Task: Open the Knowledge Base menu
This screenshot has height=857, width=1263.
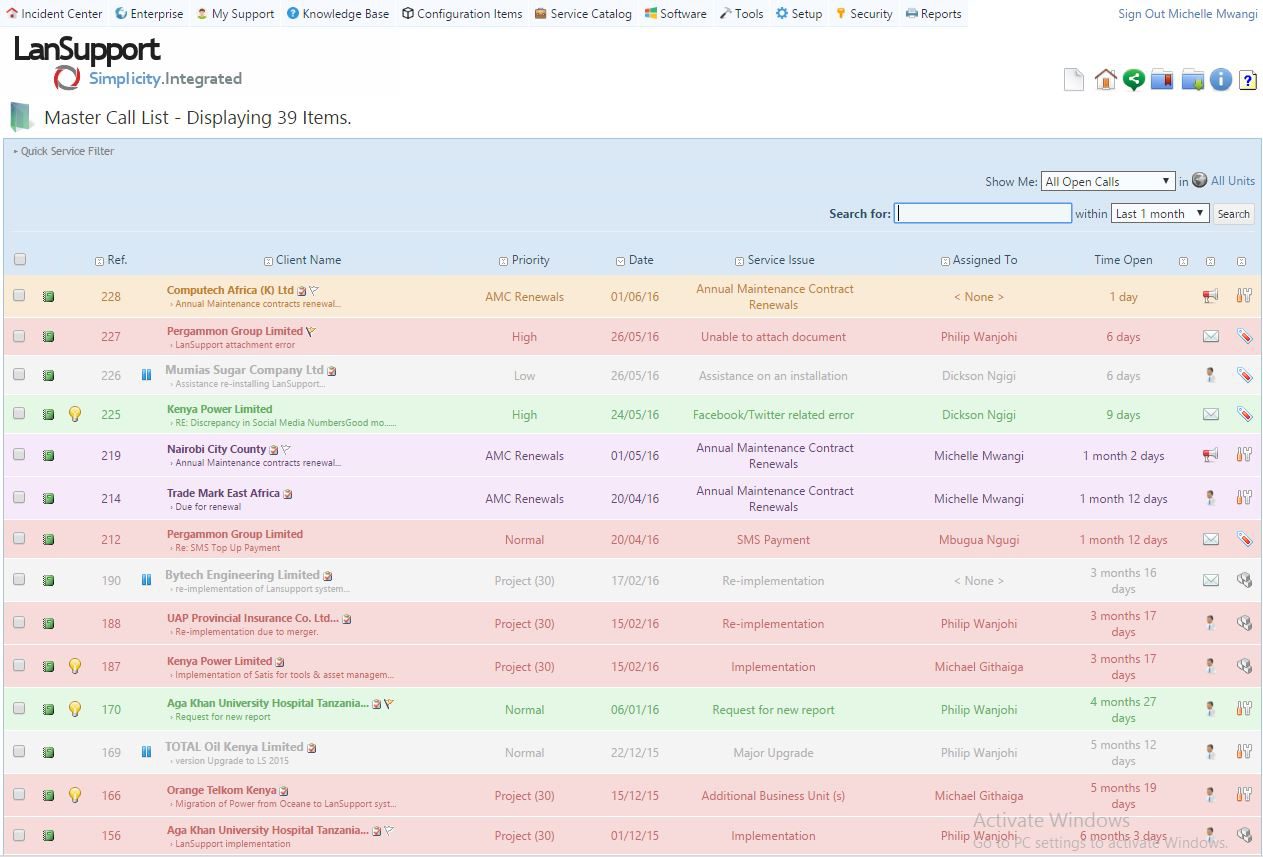Action: [338, 14]
